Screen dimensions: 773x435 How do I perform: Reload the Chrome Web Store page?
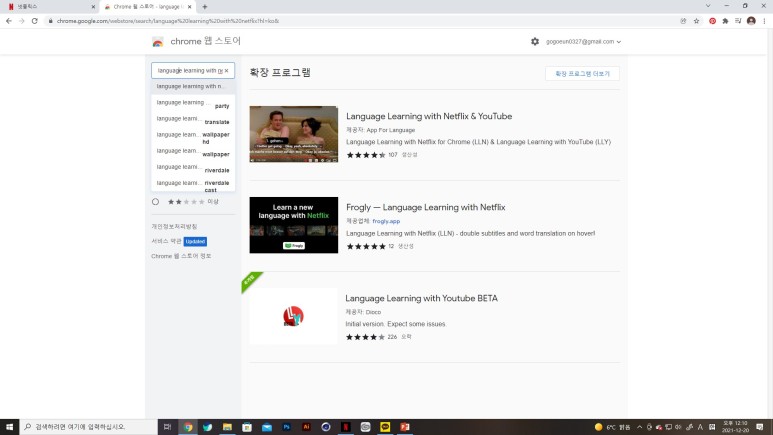tap(35, 21)
